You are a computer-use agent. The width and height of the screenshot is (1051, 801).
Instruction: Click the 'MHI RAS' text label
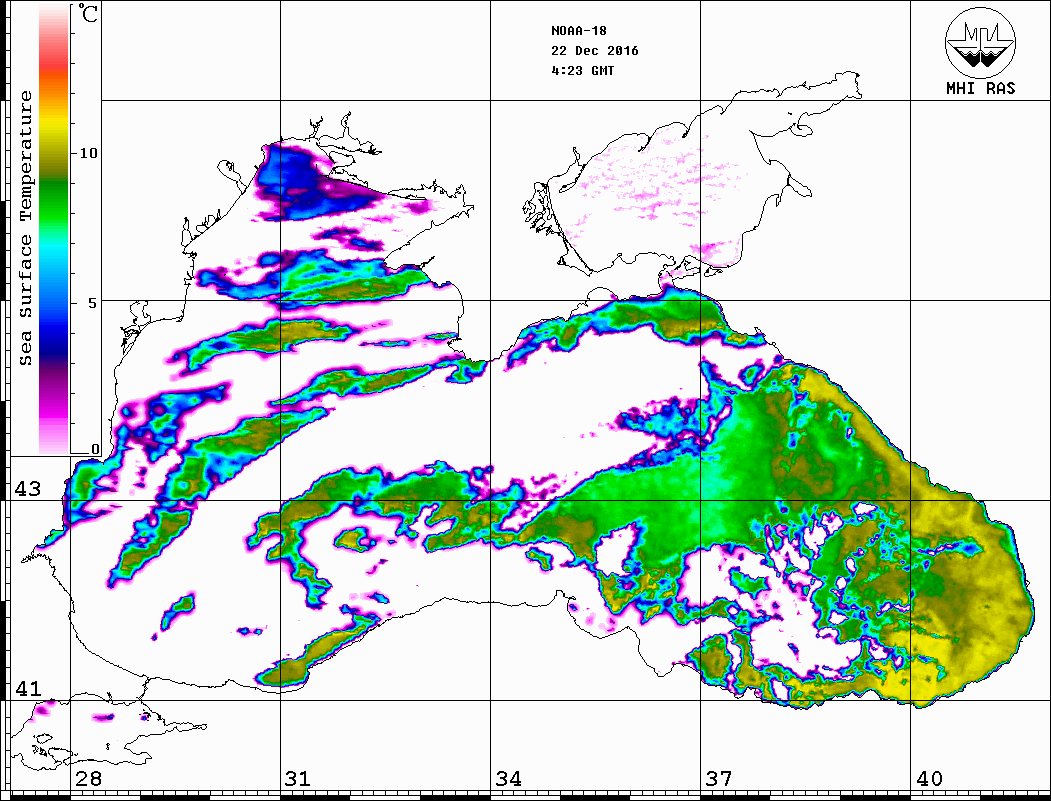click(980, 88)
